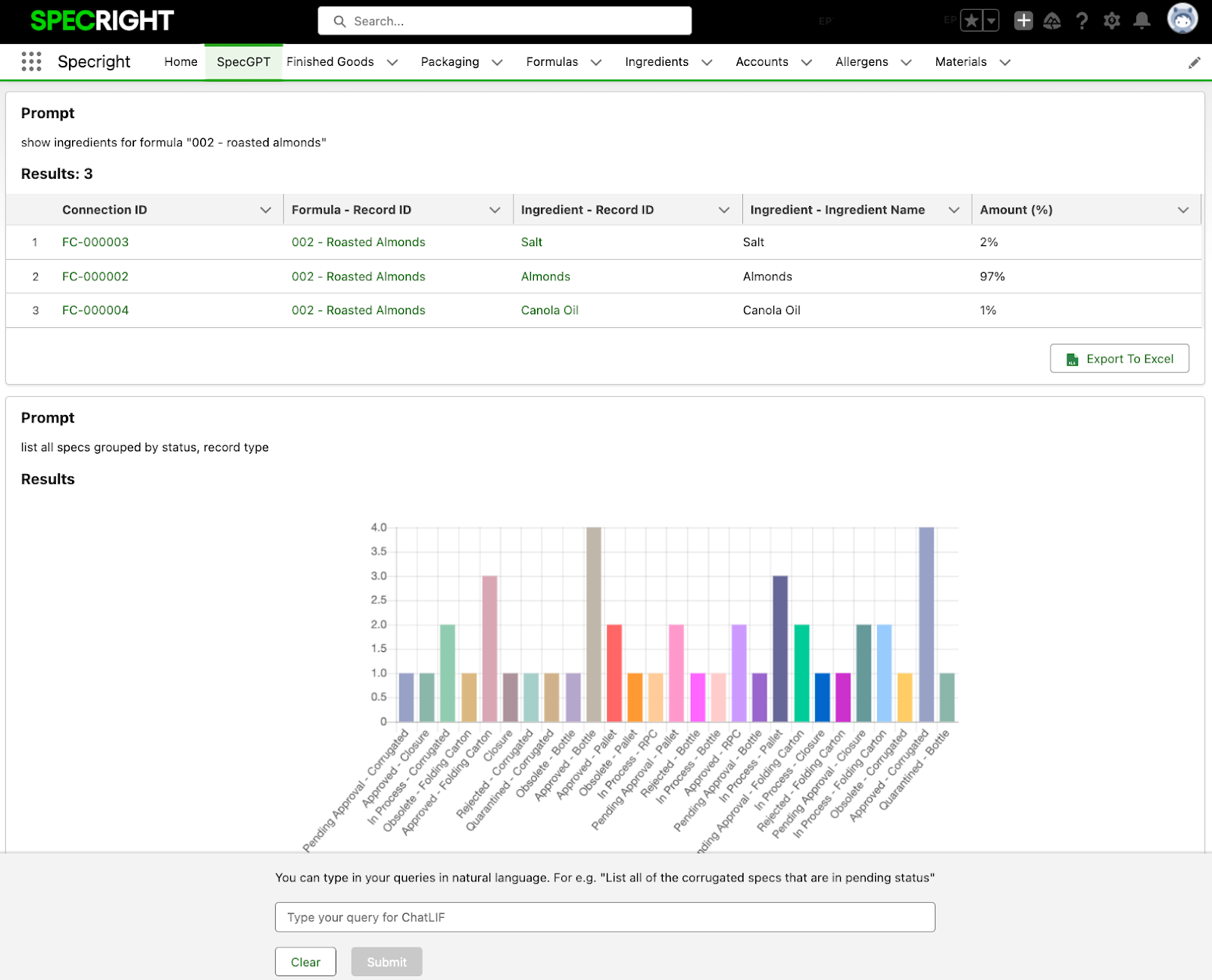Click the global Search field
1212x980 pixels.
pos(504,21)
